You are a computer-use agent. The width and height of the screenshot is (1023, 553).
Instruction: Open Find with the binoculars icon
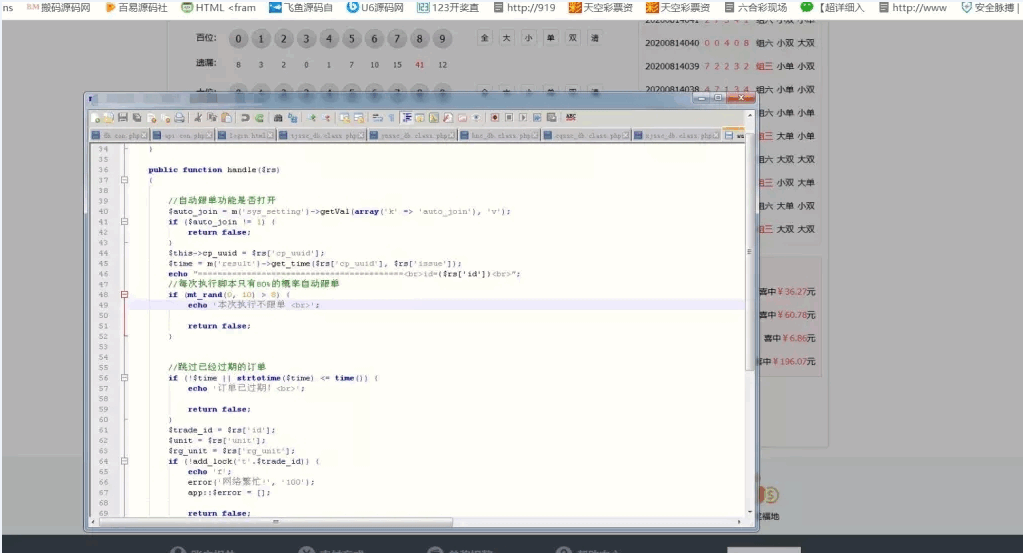coord(278,117)
